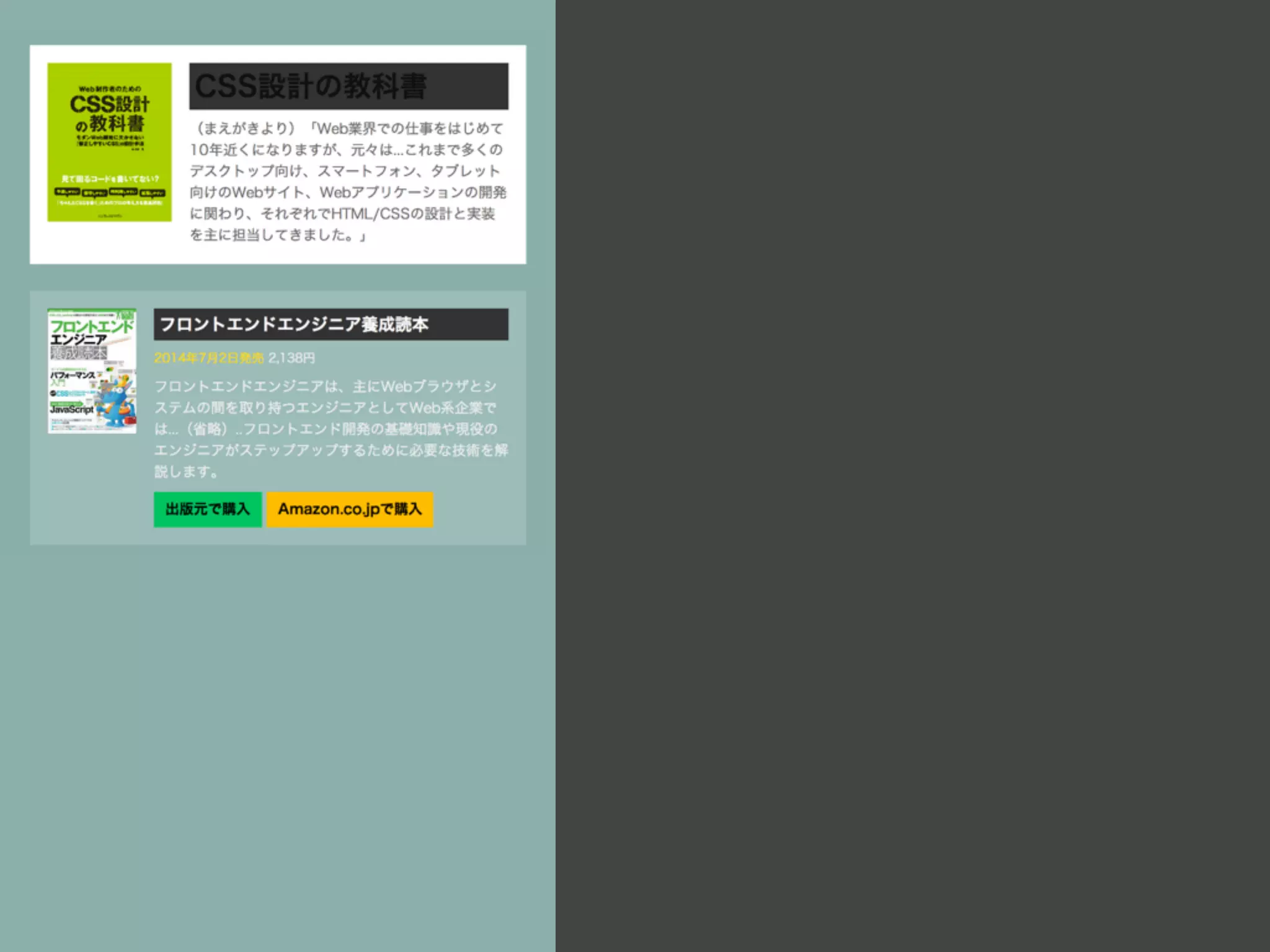Select the フロントエンドエンジニア養成読本 title bar
Image resolution: width=1270 pixels, height=952 pixels.
[331, 324]
